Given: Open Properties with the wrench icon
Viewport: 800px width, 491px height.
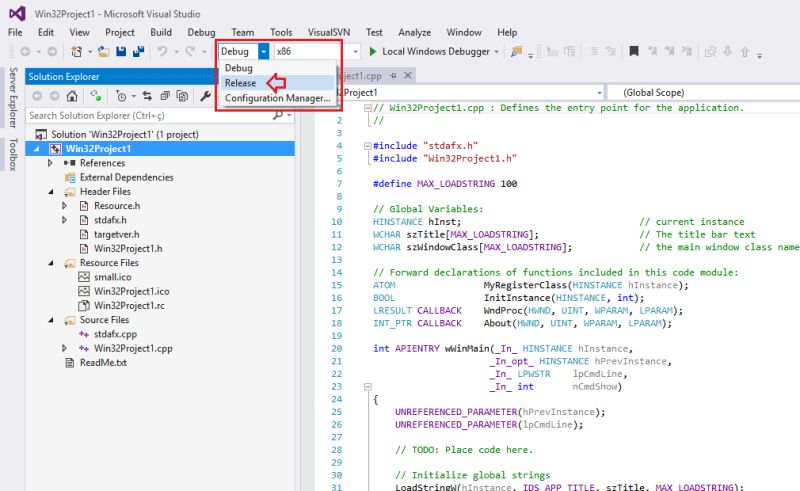Looking at the screenshot, I should coord(206,96).
